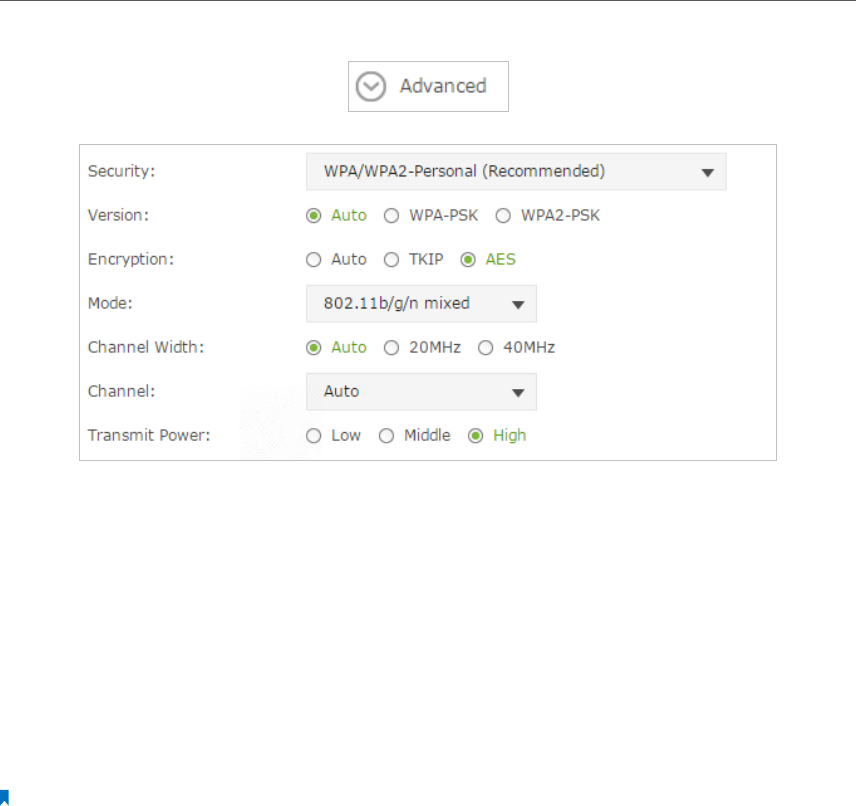Click the Mode: label
The height and width of the screenshot is (806, 856).
110,304
